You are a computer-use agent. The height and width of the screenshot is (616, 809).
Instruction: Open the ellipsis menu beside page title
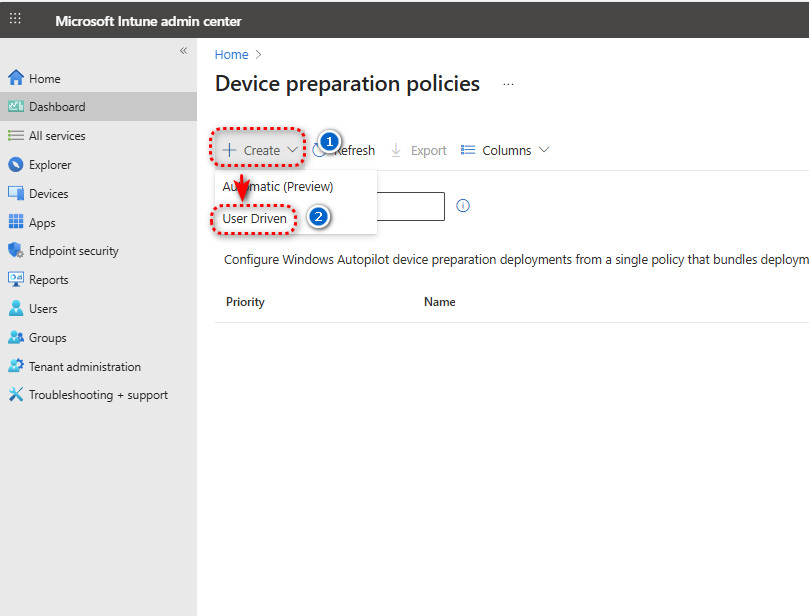coord(508,85)
